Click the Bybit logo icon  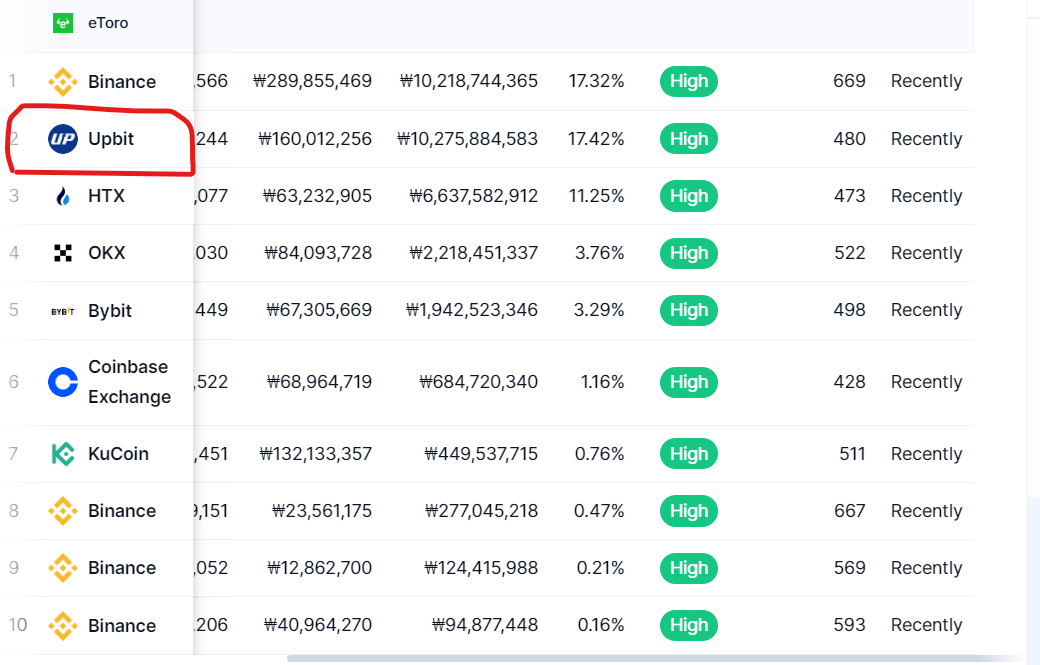[x=63, y=311]
